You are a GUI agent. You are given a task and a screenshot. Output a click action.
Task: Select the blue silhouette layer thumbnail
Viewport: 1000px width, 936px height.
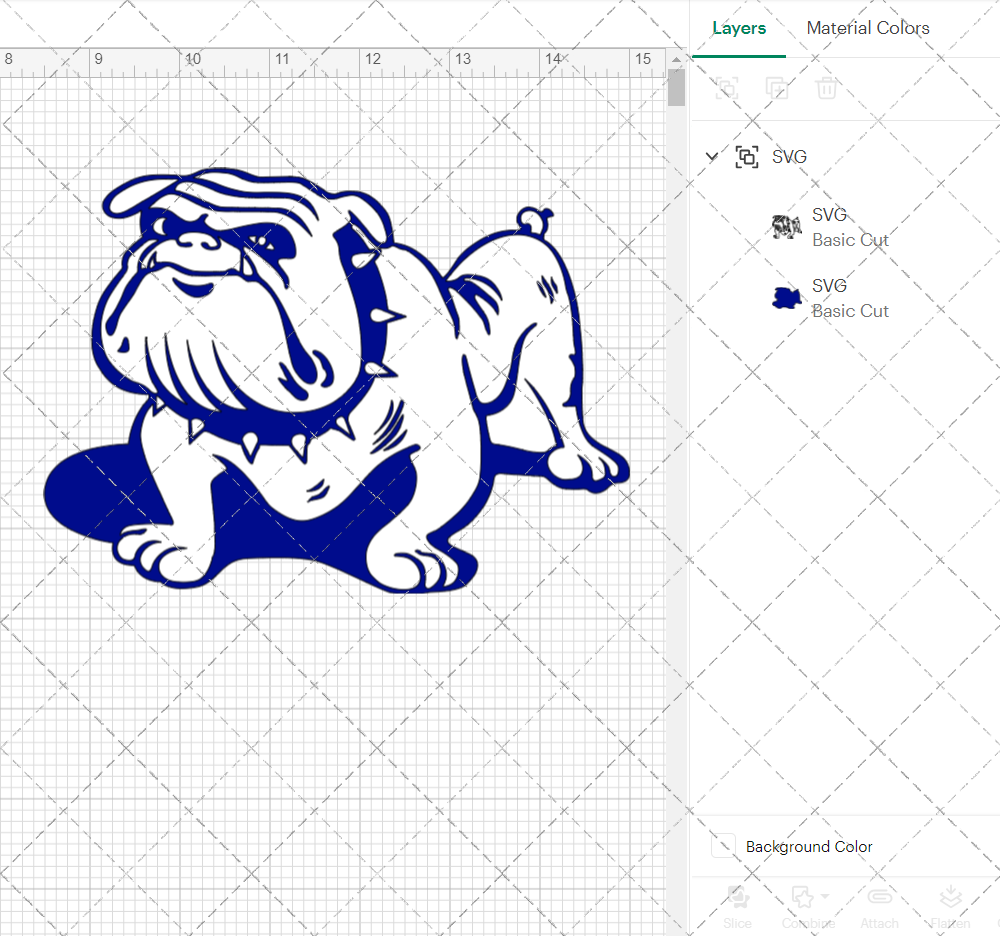click(786, 298)
